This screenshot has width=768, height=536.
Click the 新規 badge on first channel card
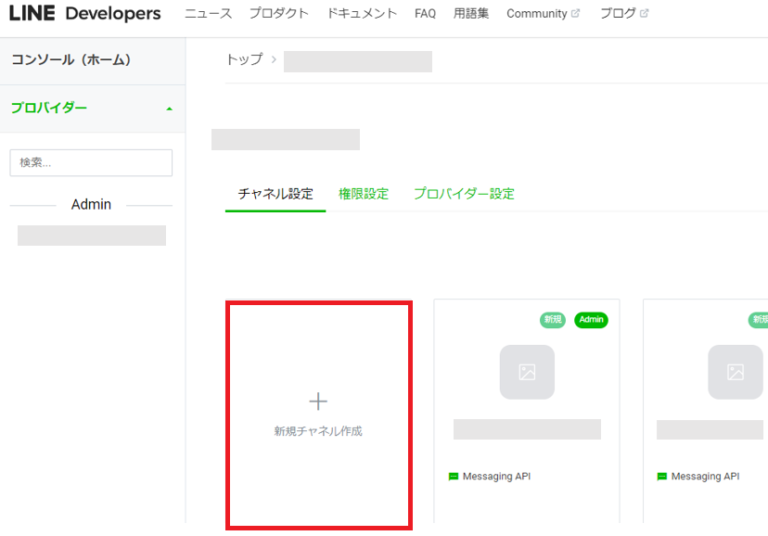point(553,320)
